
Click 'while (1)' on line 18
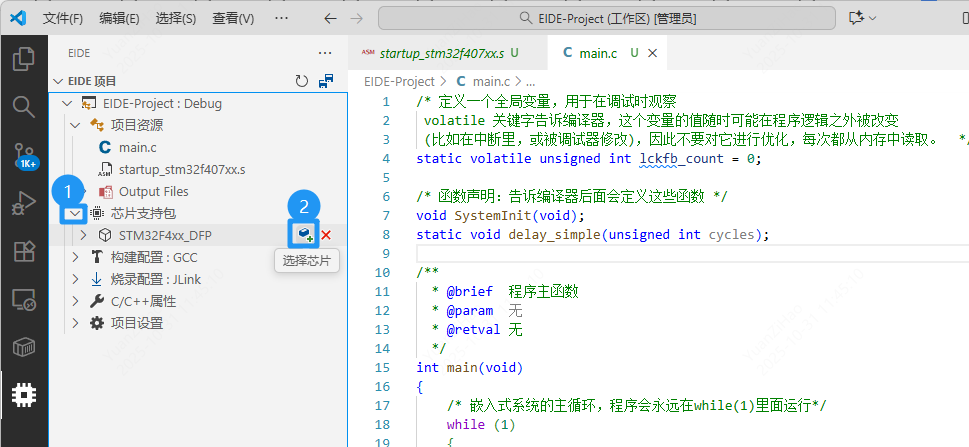click(x=481, y=425)
